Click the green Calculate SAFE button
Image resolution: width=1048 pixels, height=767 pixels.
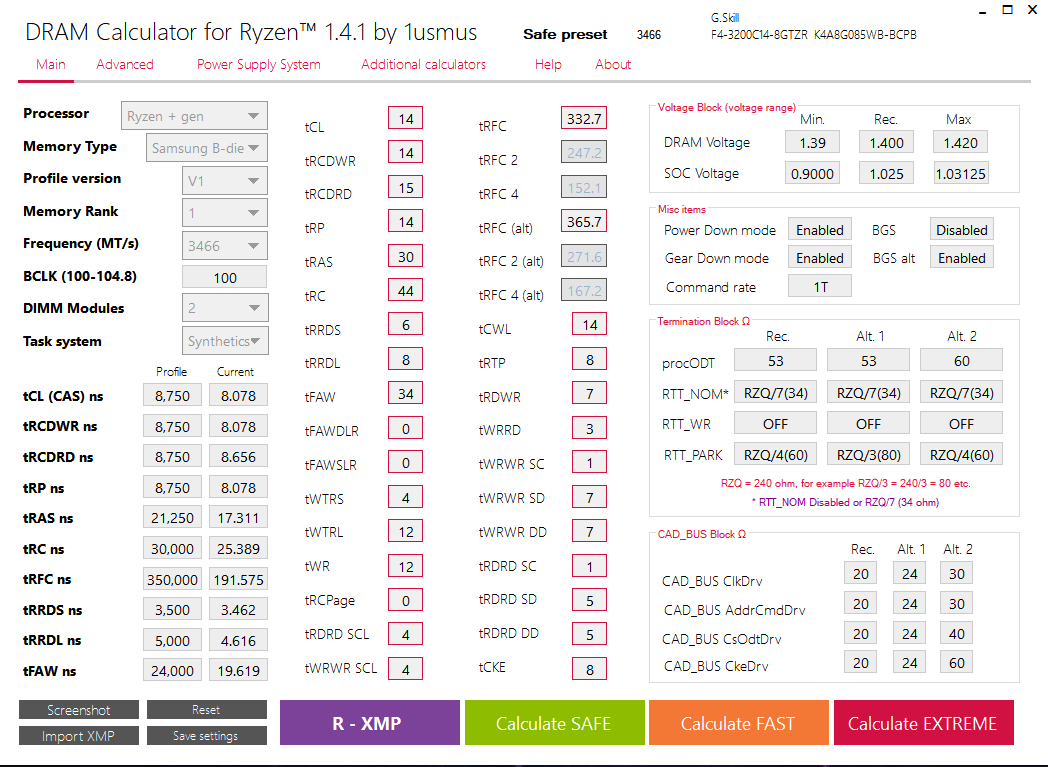point(555,723)
